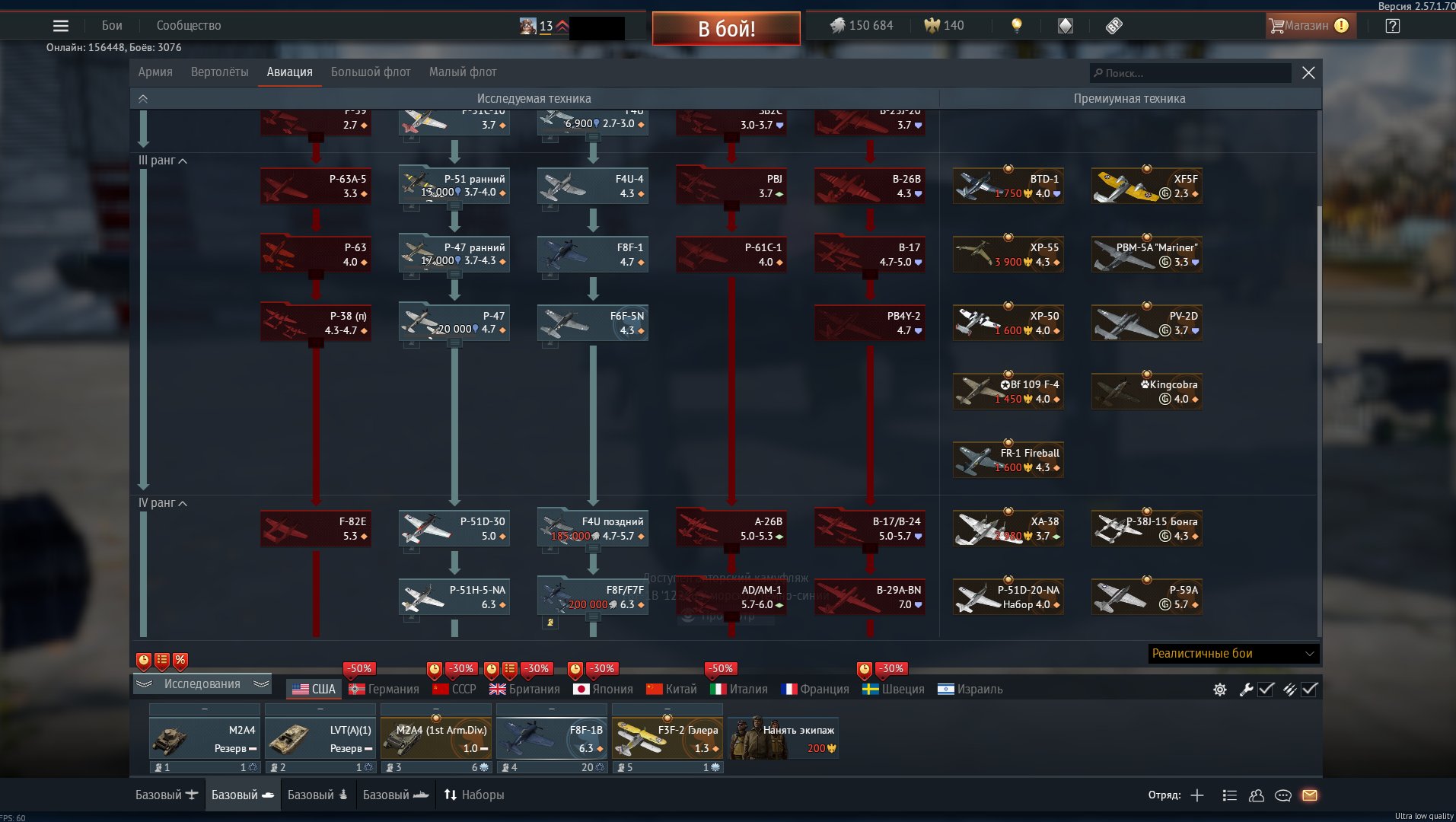Open the Сообщество menu
Viewport: 1456px width, 822px height.
pyautogui.click(x=189, y=26)
